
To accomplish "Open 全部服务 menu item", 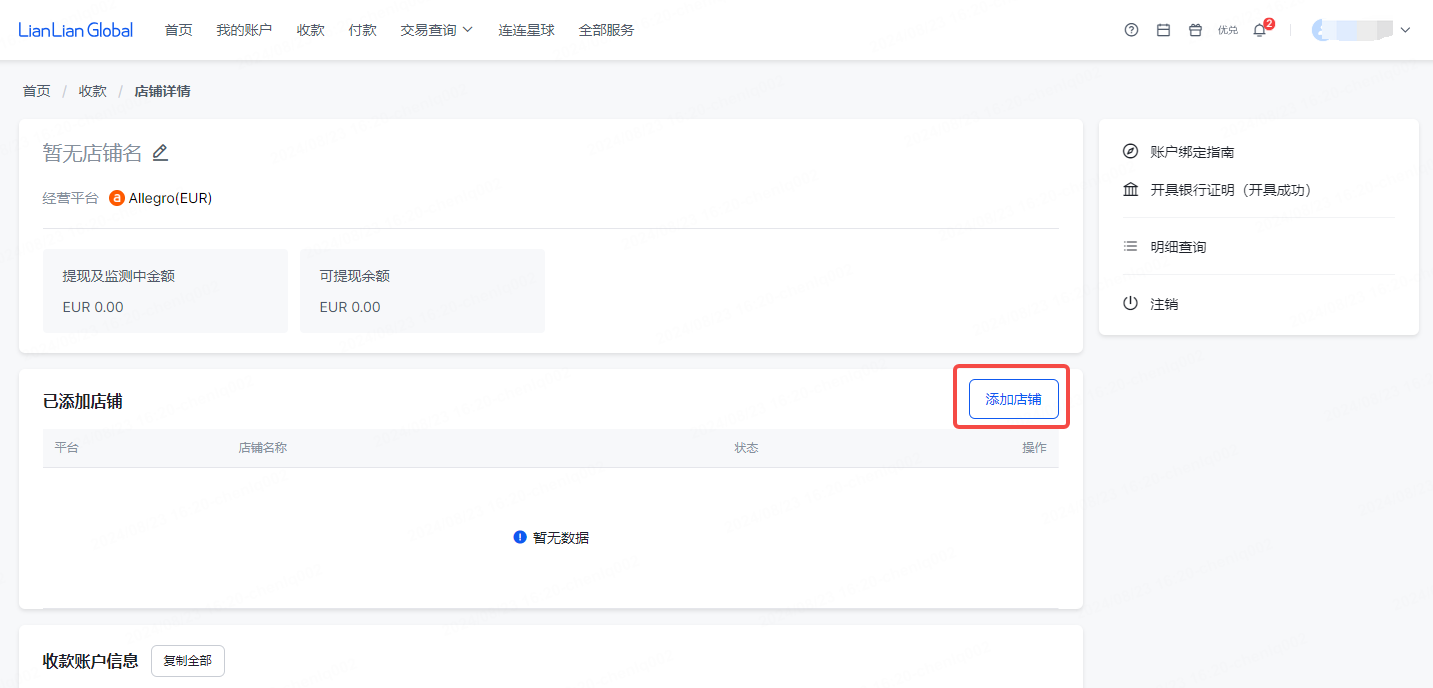I will pyautogui.click(x=606, y=30).
